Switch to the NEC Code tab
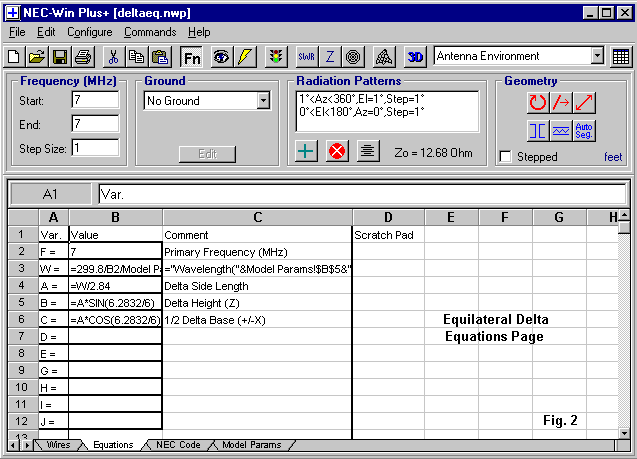This screenshot has width=637, height=459. tap(177, 444)
